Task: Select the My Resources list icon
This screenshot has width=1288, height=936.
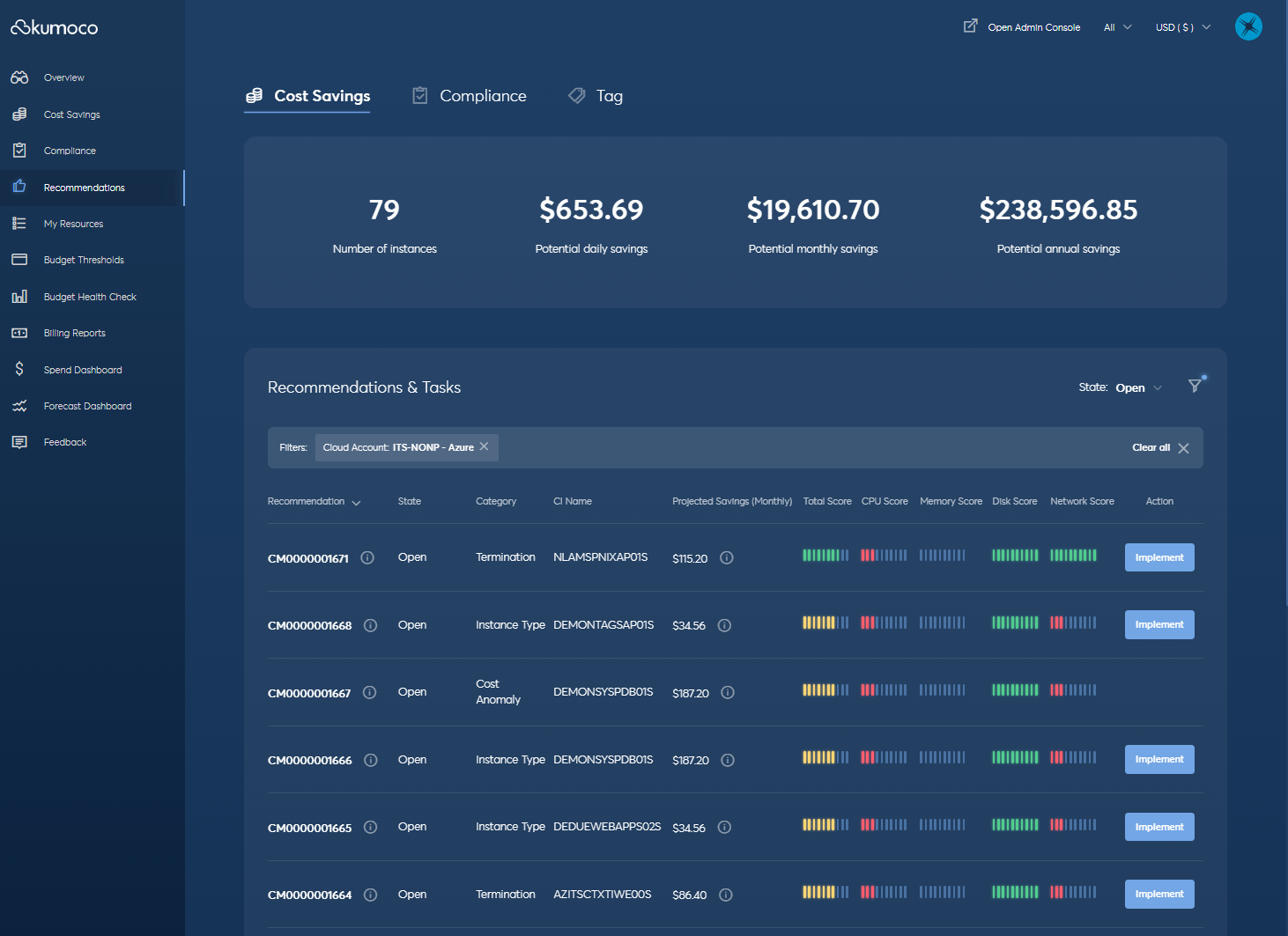Action: [19, 223]
